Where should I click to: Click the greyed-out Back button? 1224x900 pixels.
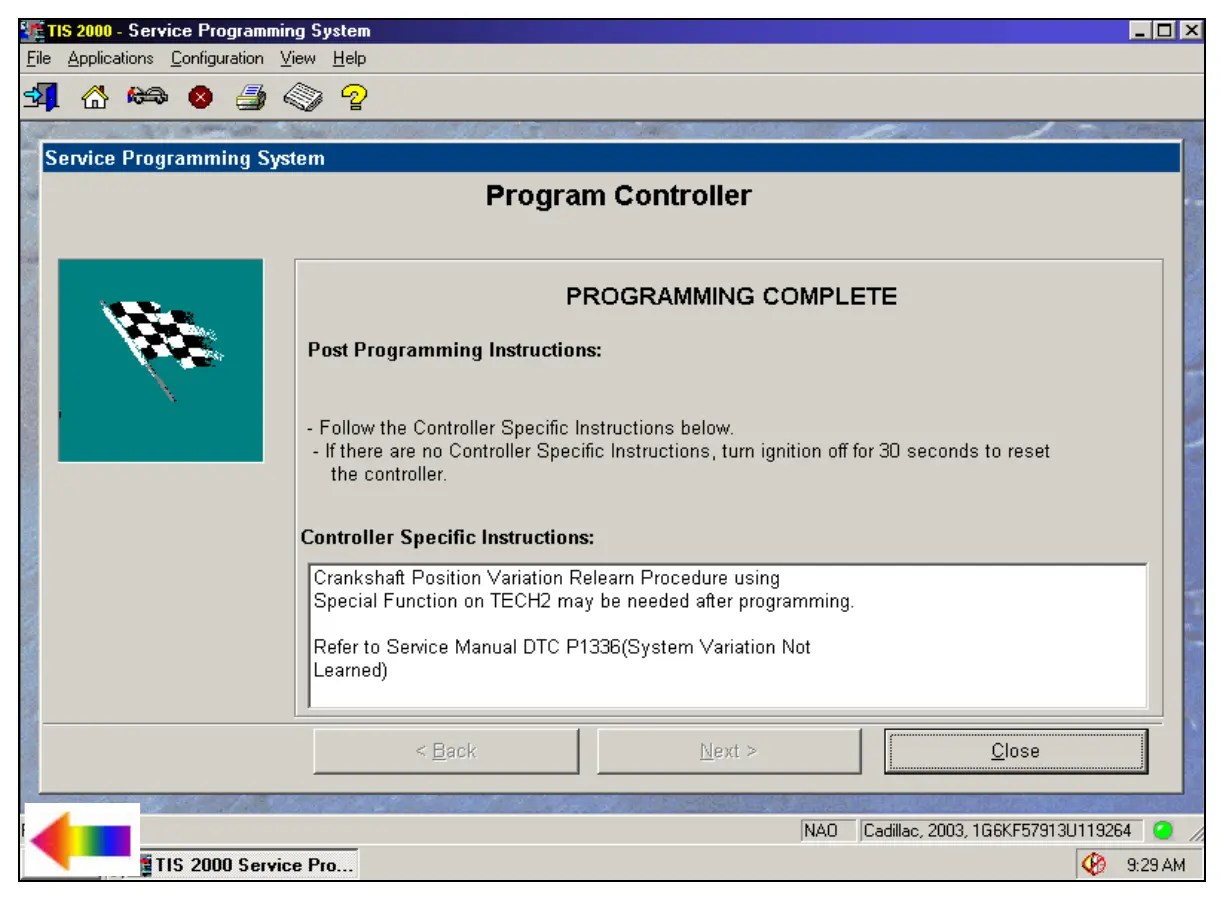click(446, 751)
